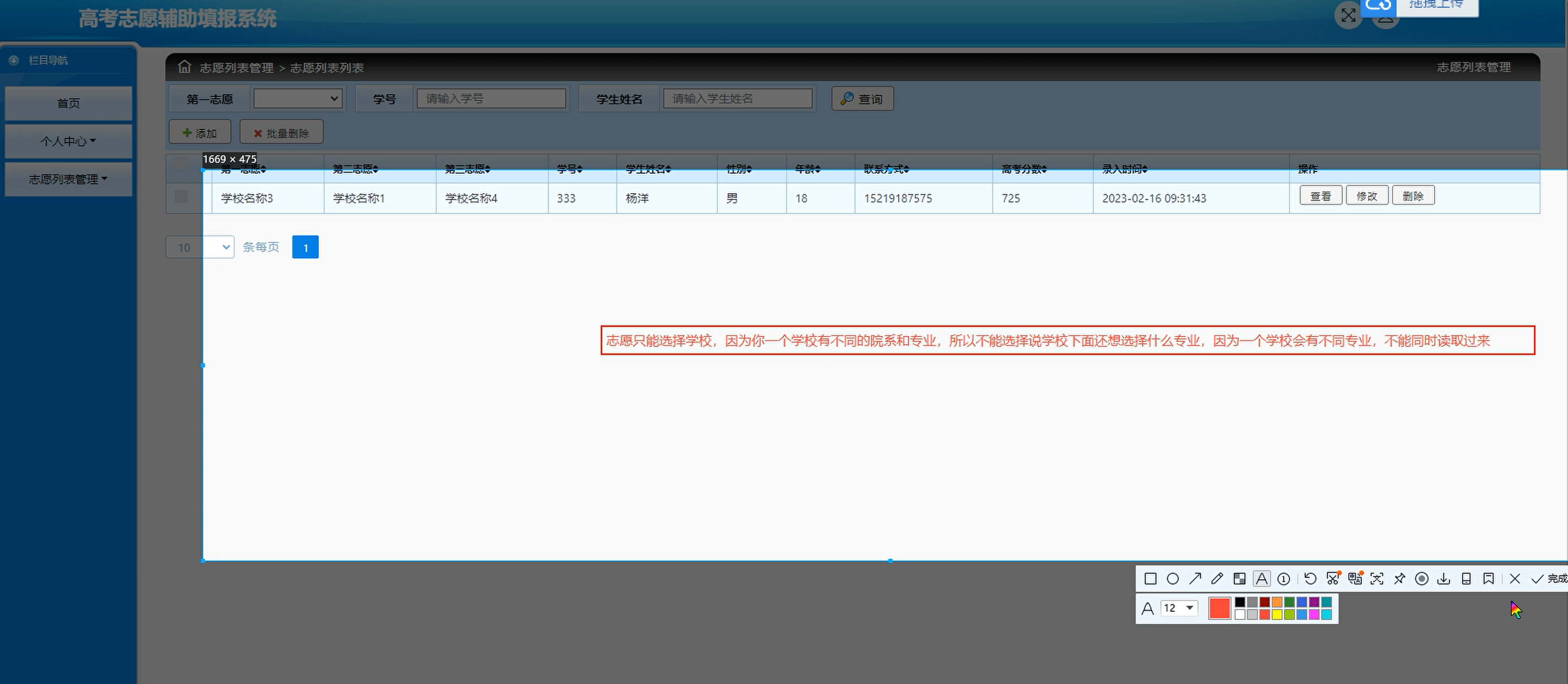The image size is (1568, 684).
Task: Click 修改 for the 杨洋 row
Action: point(1367,195)
